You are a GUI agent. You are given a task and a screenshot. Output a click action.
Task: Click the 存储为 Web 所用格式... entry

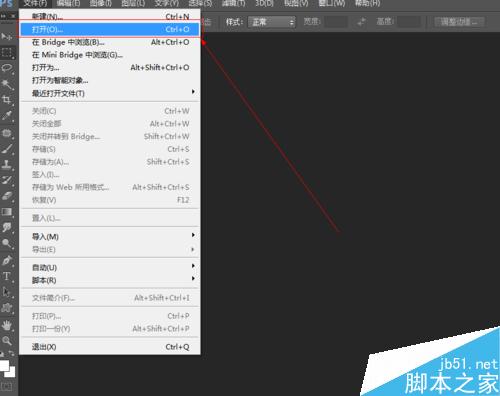[x=110, y=187]
